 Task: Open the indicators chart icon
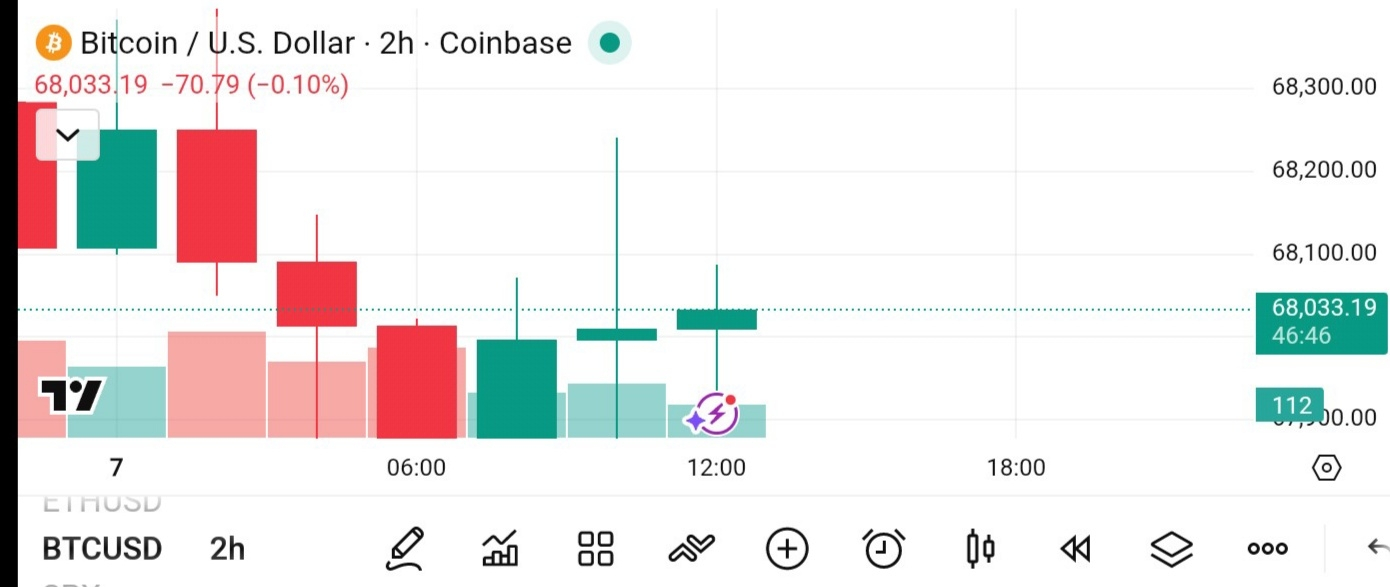click(500, 548)
